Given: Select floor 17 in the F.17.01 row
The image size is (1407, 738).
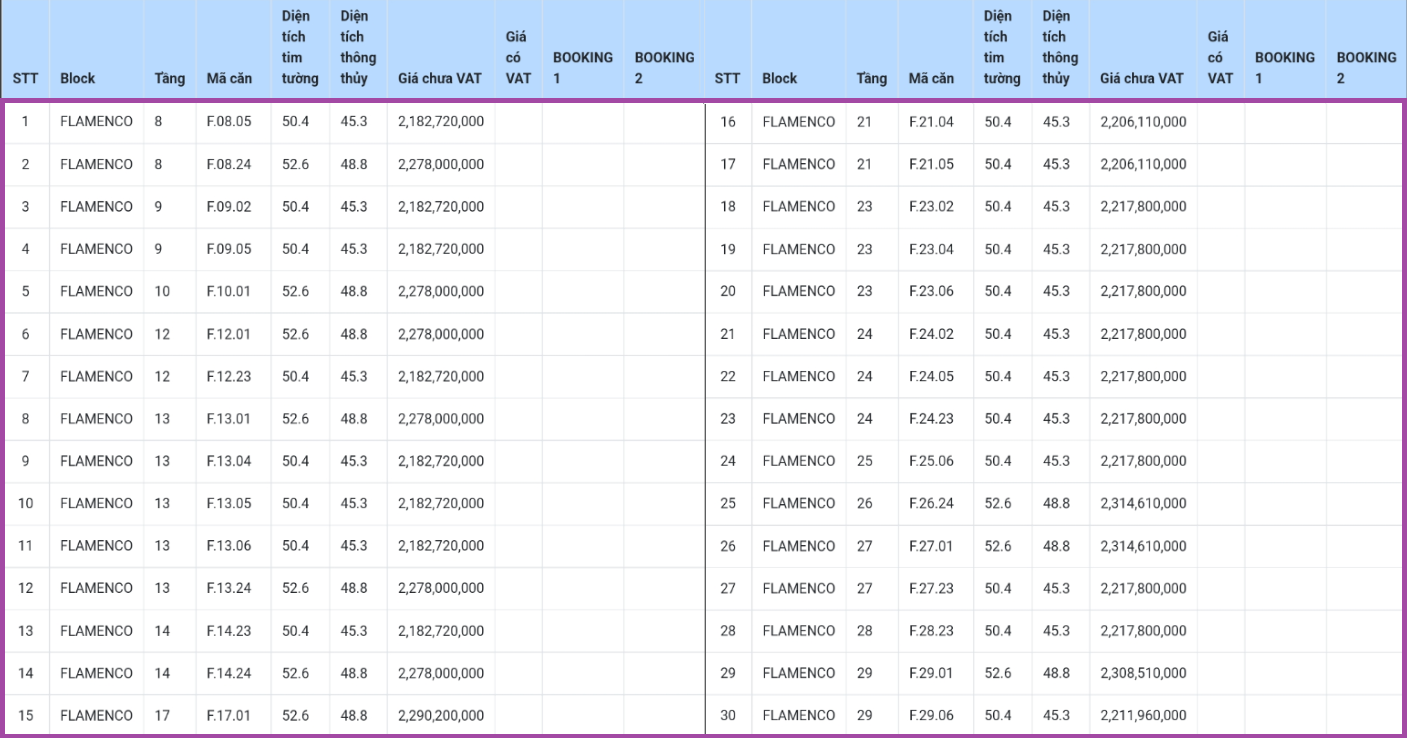Looking at the screenshot, I should [162, 716].
